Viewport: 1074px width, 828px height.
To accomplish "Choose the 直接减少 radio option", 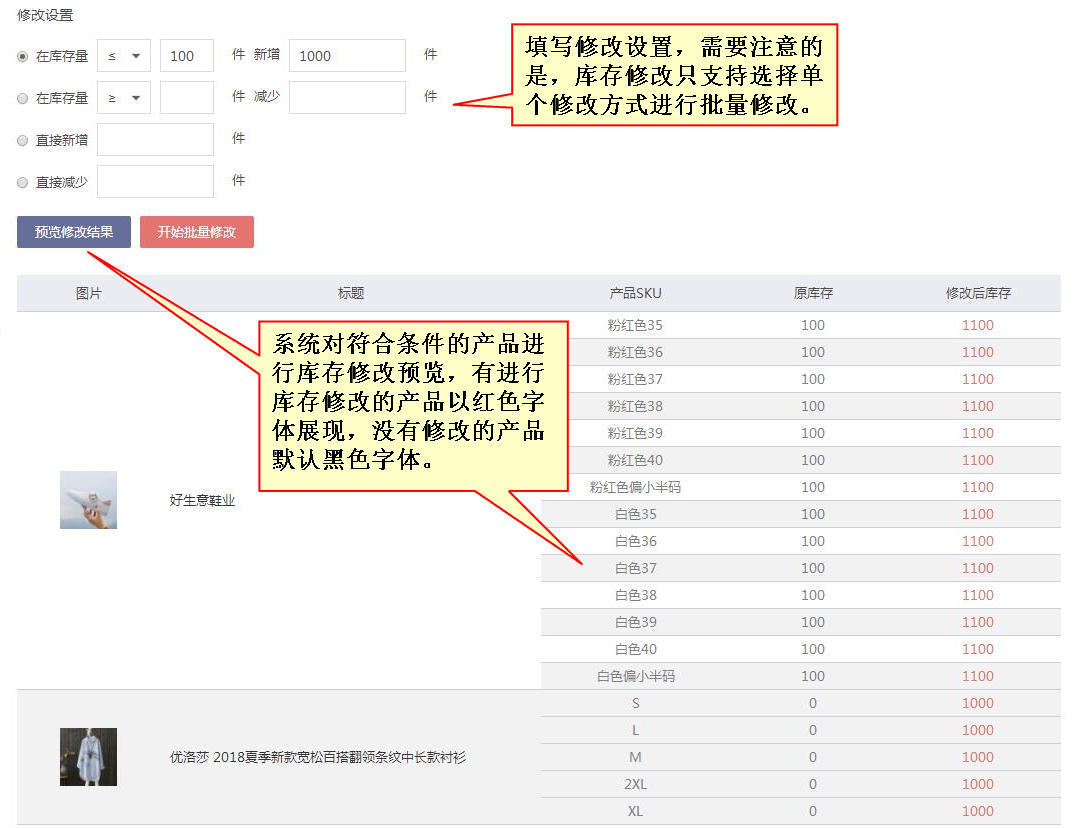I will pyautogui.click(x=23, y=182).
